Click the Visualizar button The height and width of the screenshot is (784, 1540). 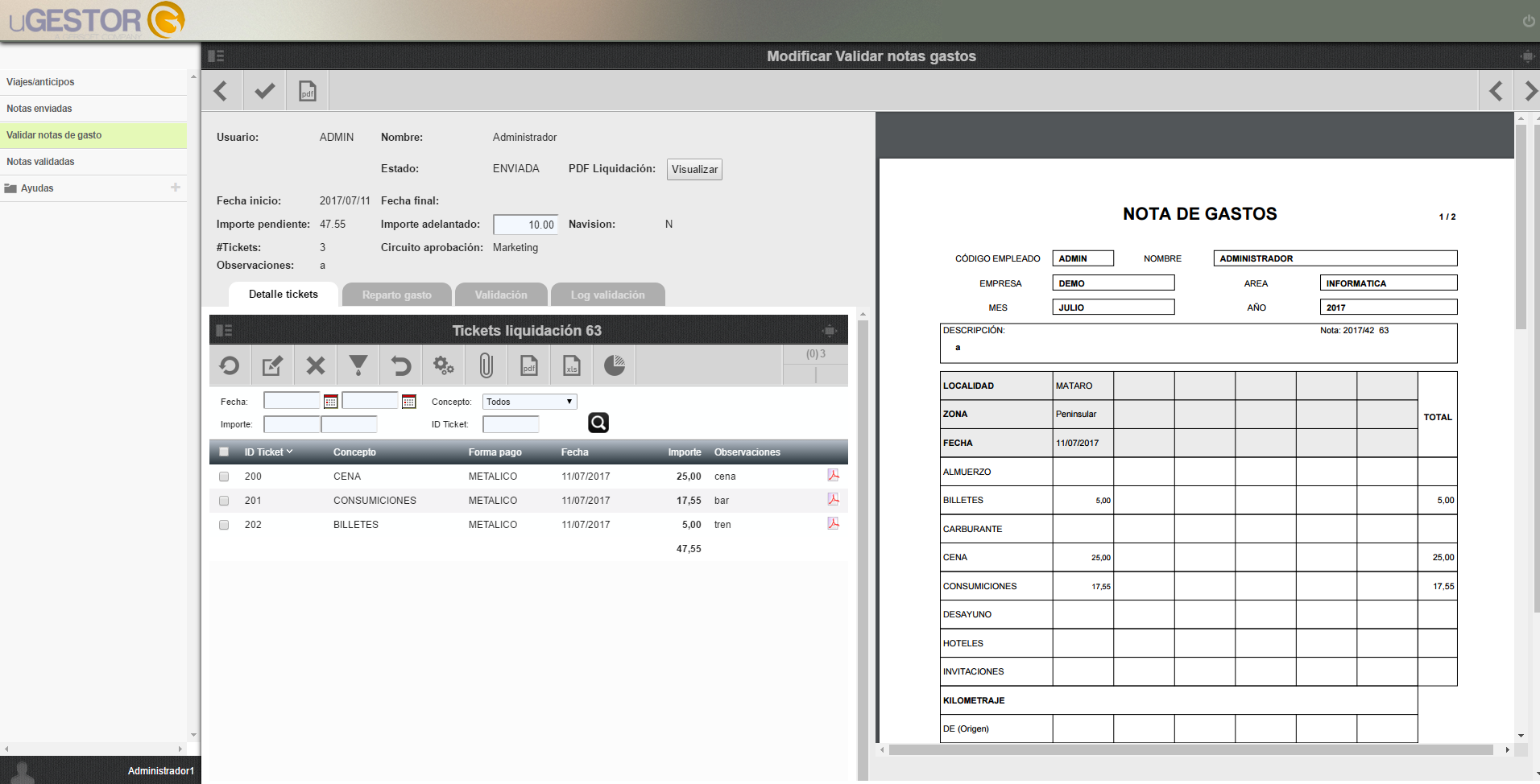tap(694, 169)
